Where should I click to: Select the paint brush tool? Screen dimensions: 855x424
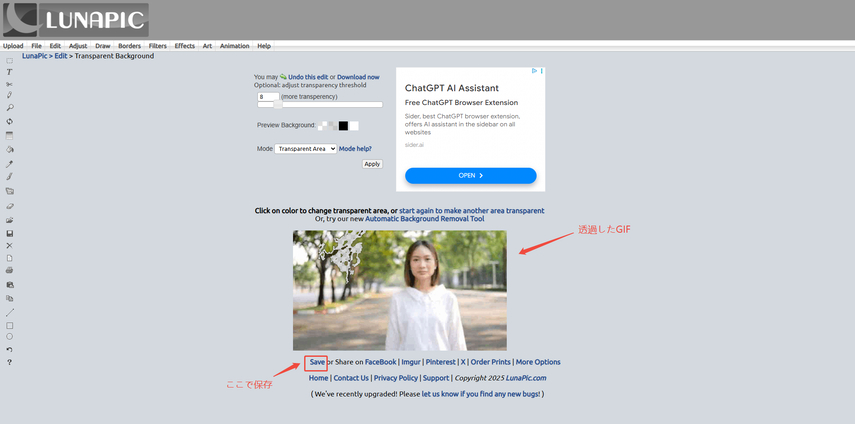coord(9,177)
